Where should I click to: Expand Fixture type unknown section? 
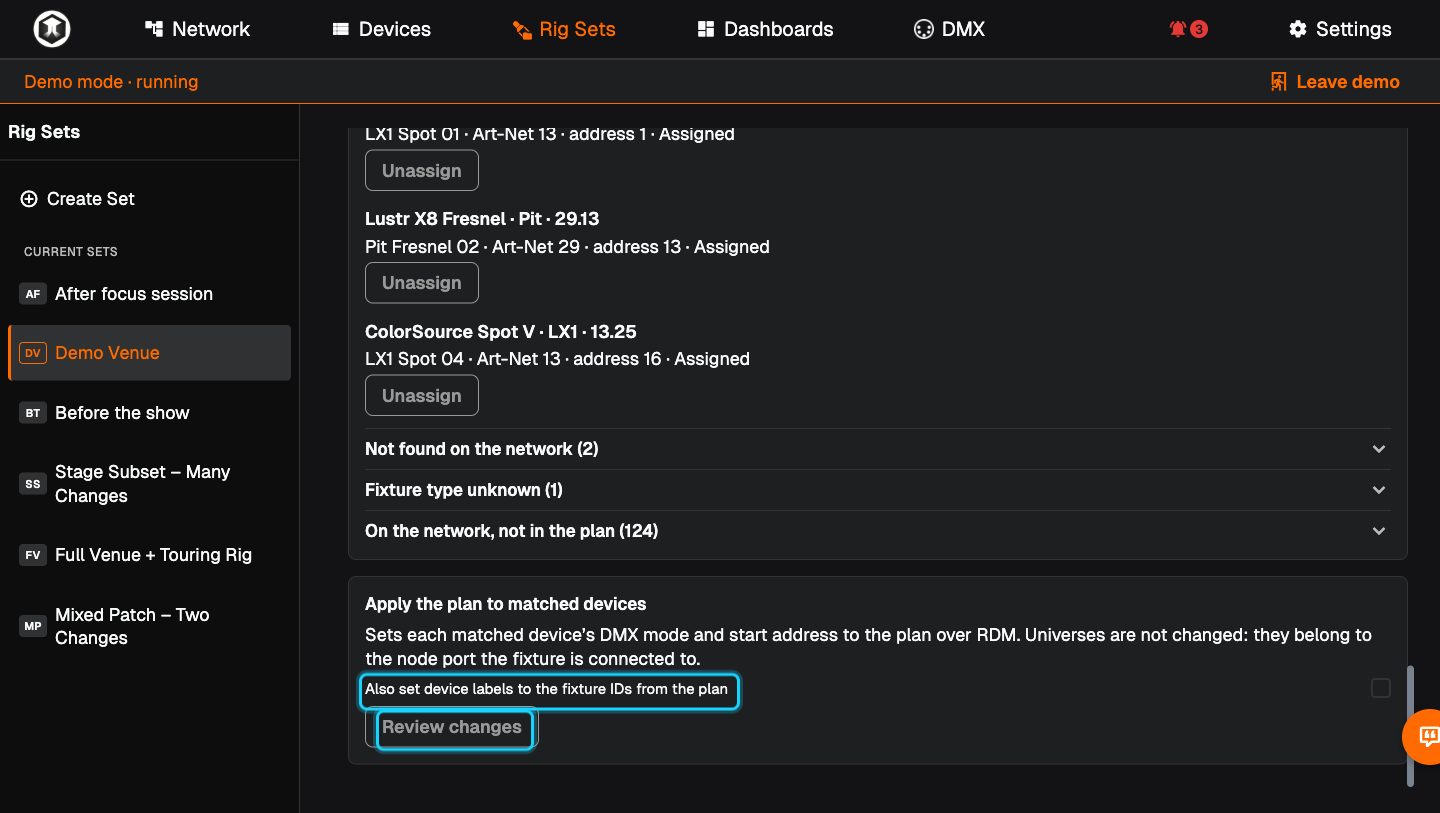tap(877, 490)
